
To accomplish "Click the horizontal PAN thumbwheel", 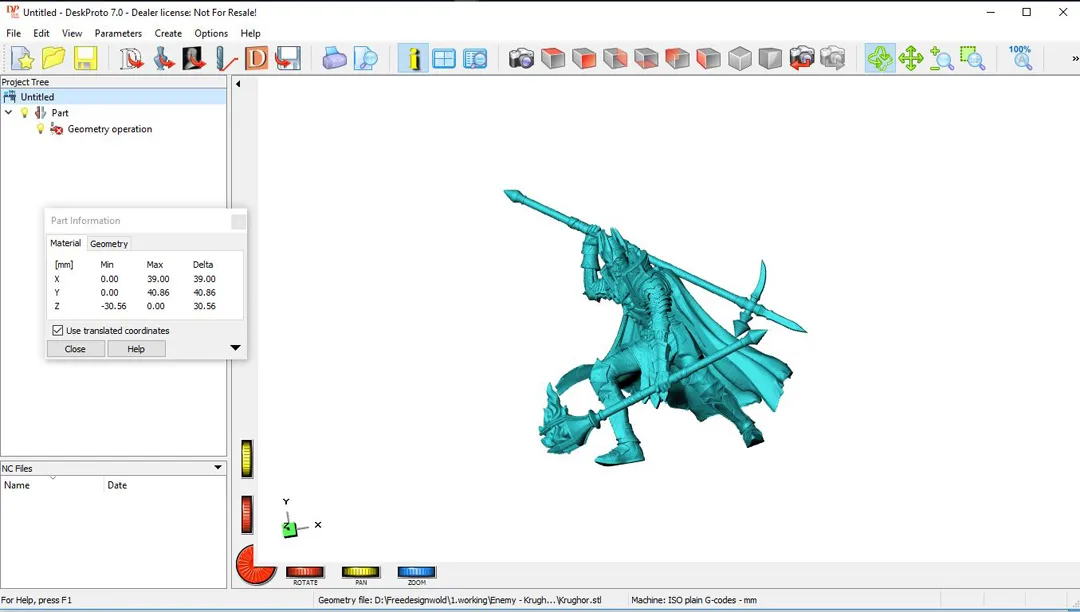I will (361, 571).
